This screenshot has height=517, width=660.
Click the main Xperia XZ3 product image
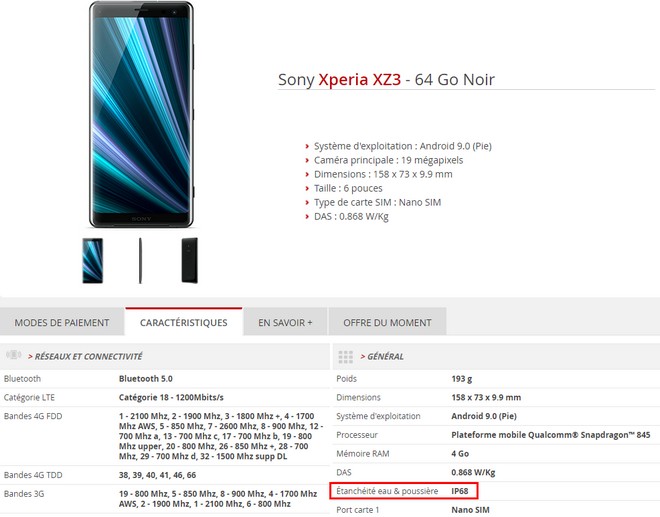(141, 115)
